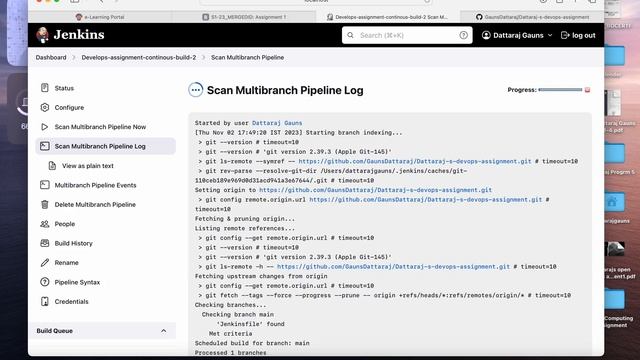Click the search magnifier icon
This screenshot has height=360, width=640.
pyautogui.click(x=351, y=35)
